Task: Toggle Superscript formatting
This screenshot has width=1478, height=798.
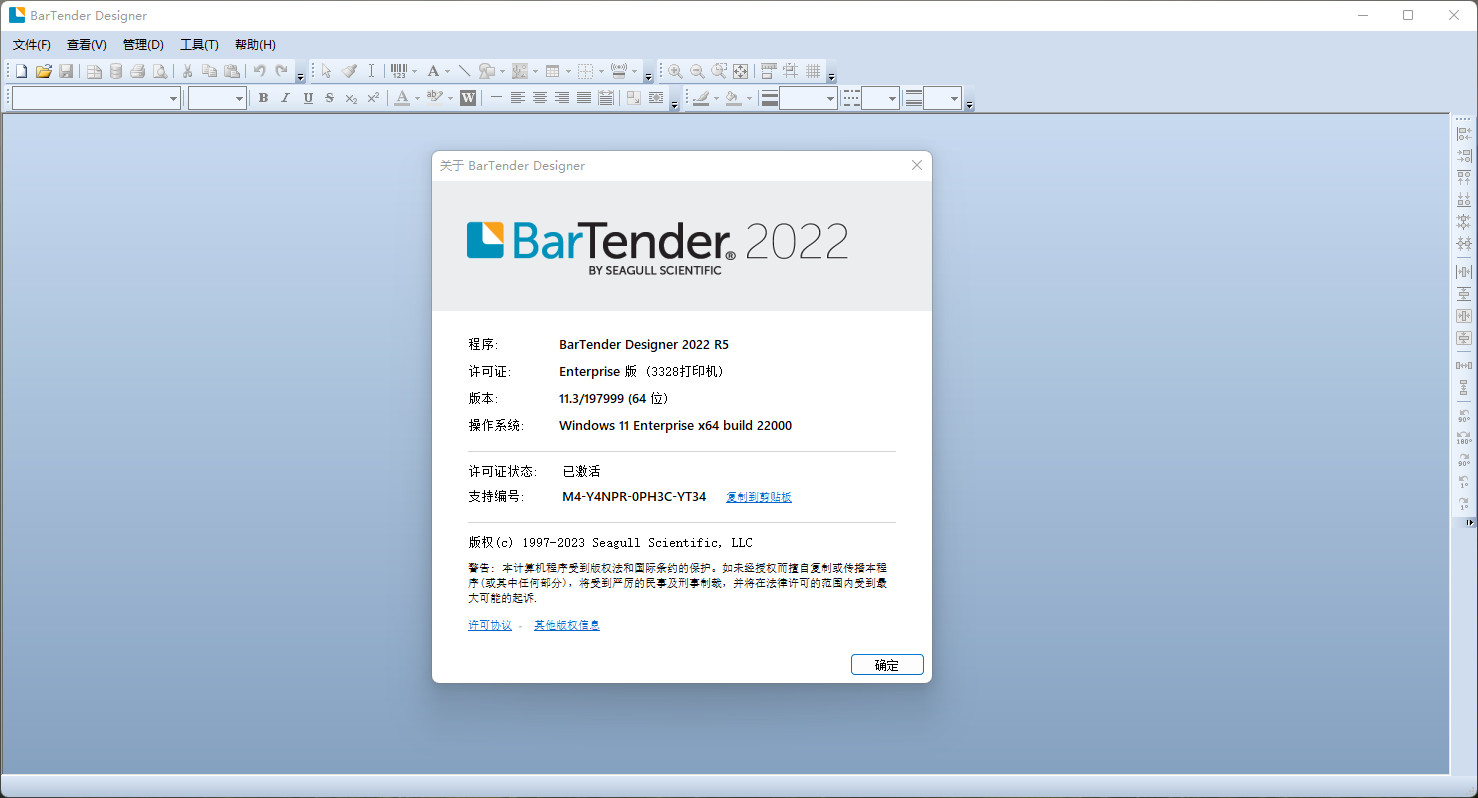Action: click(373, 98)
